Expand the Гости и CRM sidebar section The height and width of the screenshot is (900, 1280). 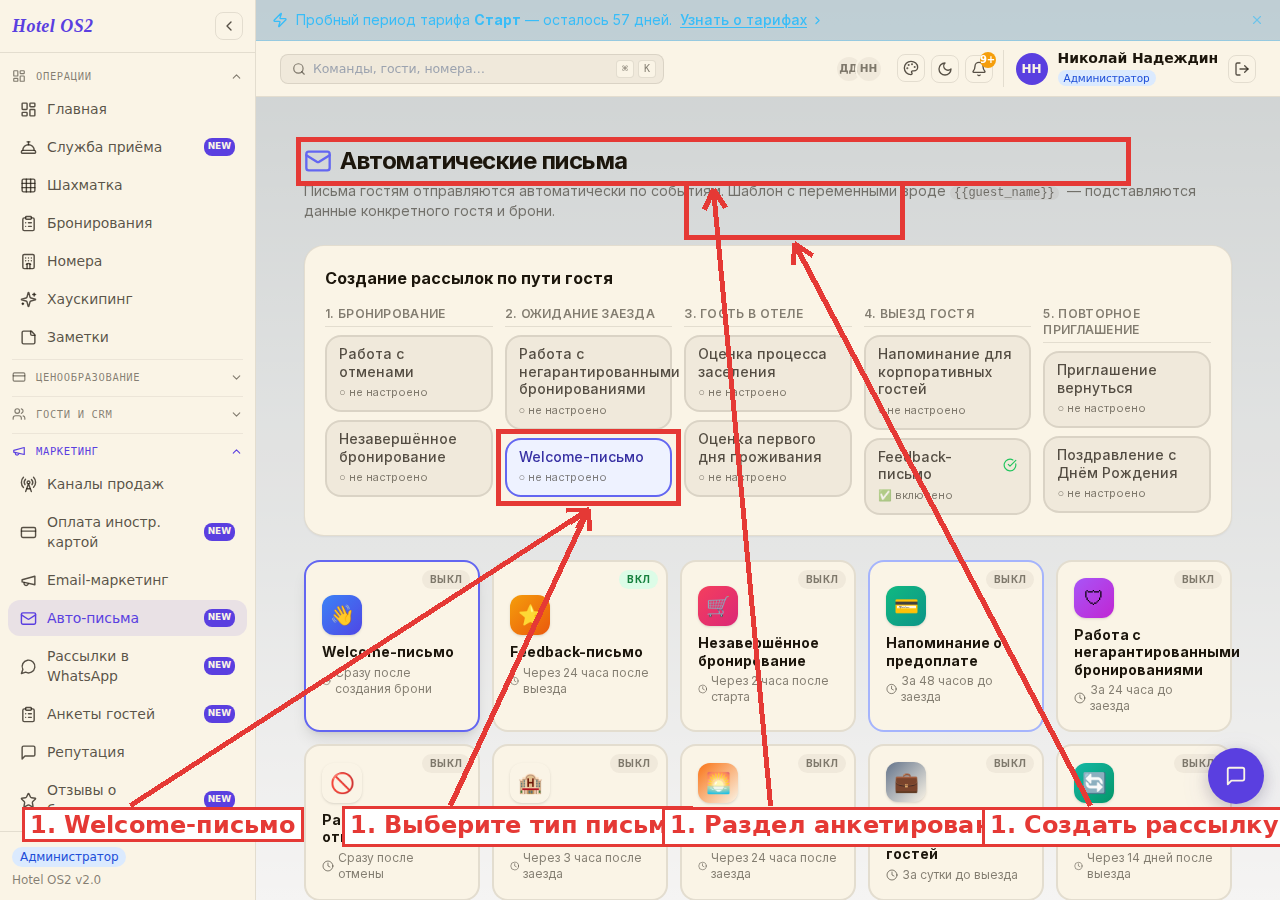(127, 414)
